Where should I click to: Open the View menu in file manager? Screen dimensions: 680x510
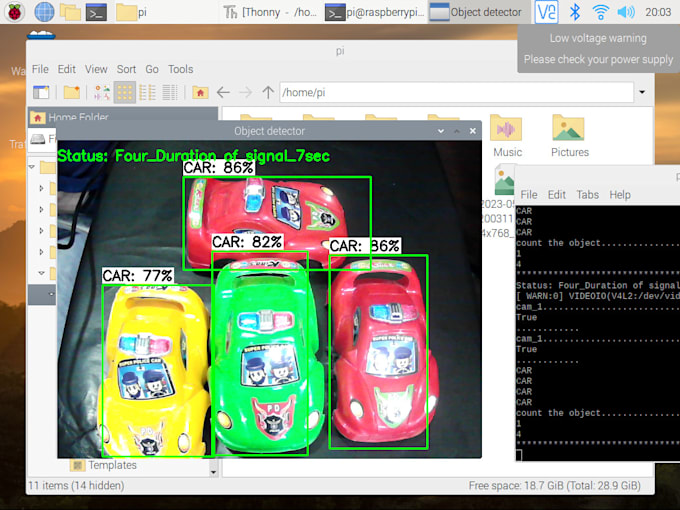96,69
